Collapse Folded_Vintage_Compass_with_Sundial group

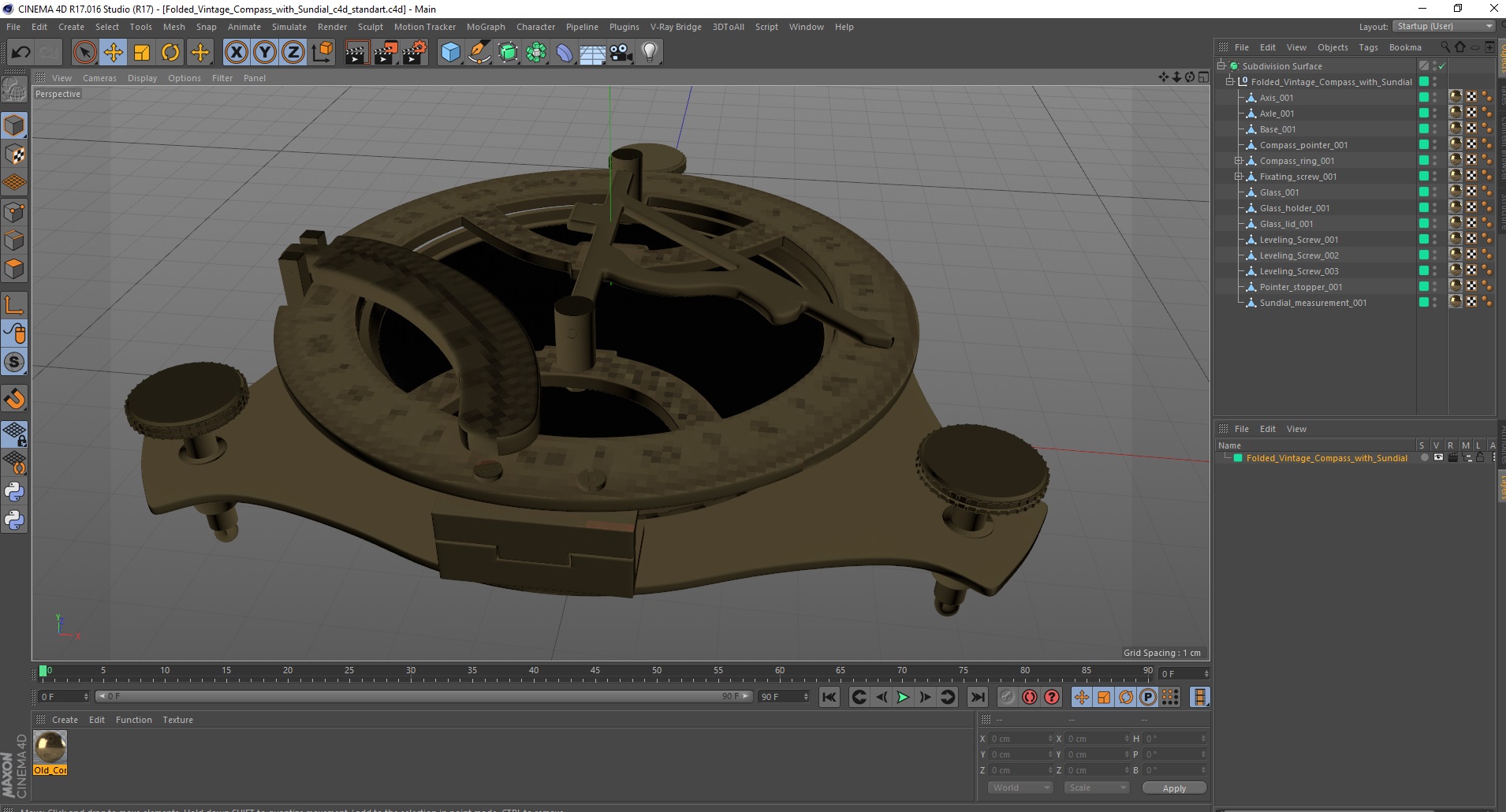tap(1229, 81)
